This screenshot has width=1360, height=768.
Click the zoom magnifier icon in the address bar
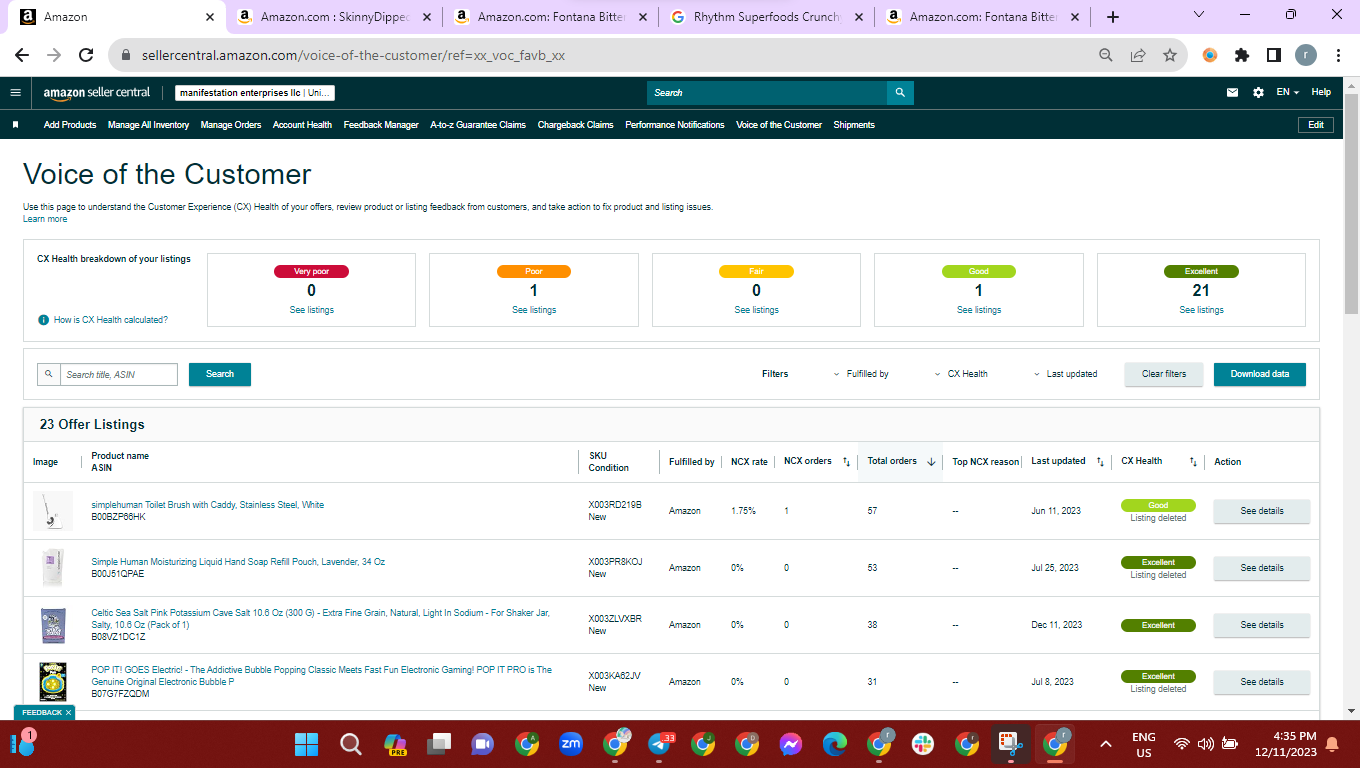[1106, 56]
